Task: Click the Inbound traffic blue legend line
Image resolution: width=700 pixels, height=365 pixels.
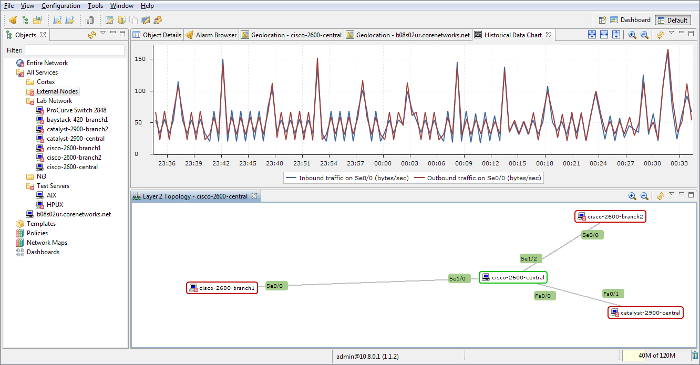Action: coord(291,178)
